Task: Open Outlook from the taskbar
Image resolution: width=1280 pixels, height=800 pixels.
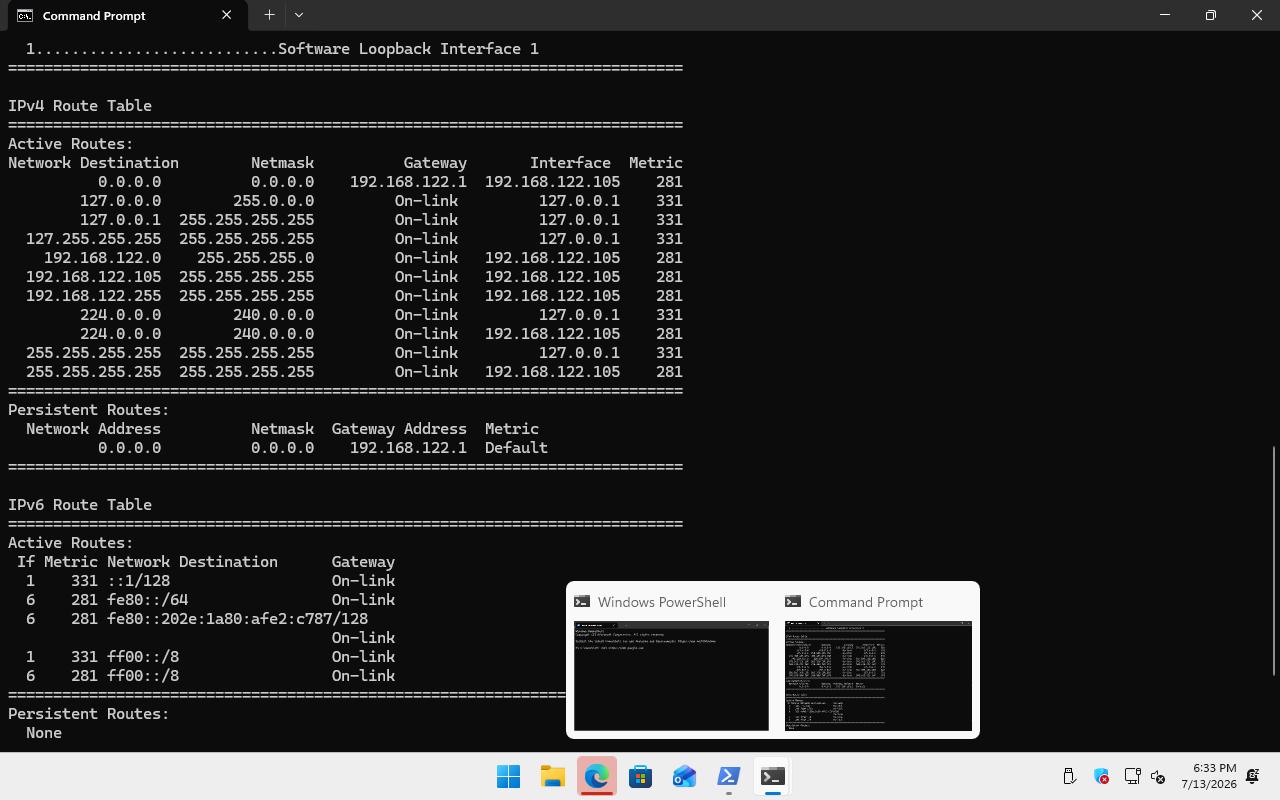Action: (684, 777)
